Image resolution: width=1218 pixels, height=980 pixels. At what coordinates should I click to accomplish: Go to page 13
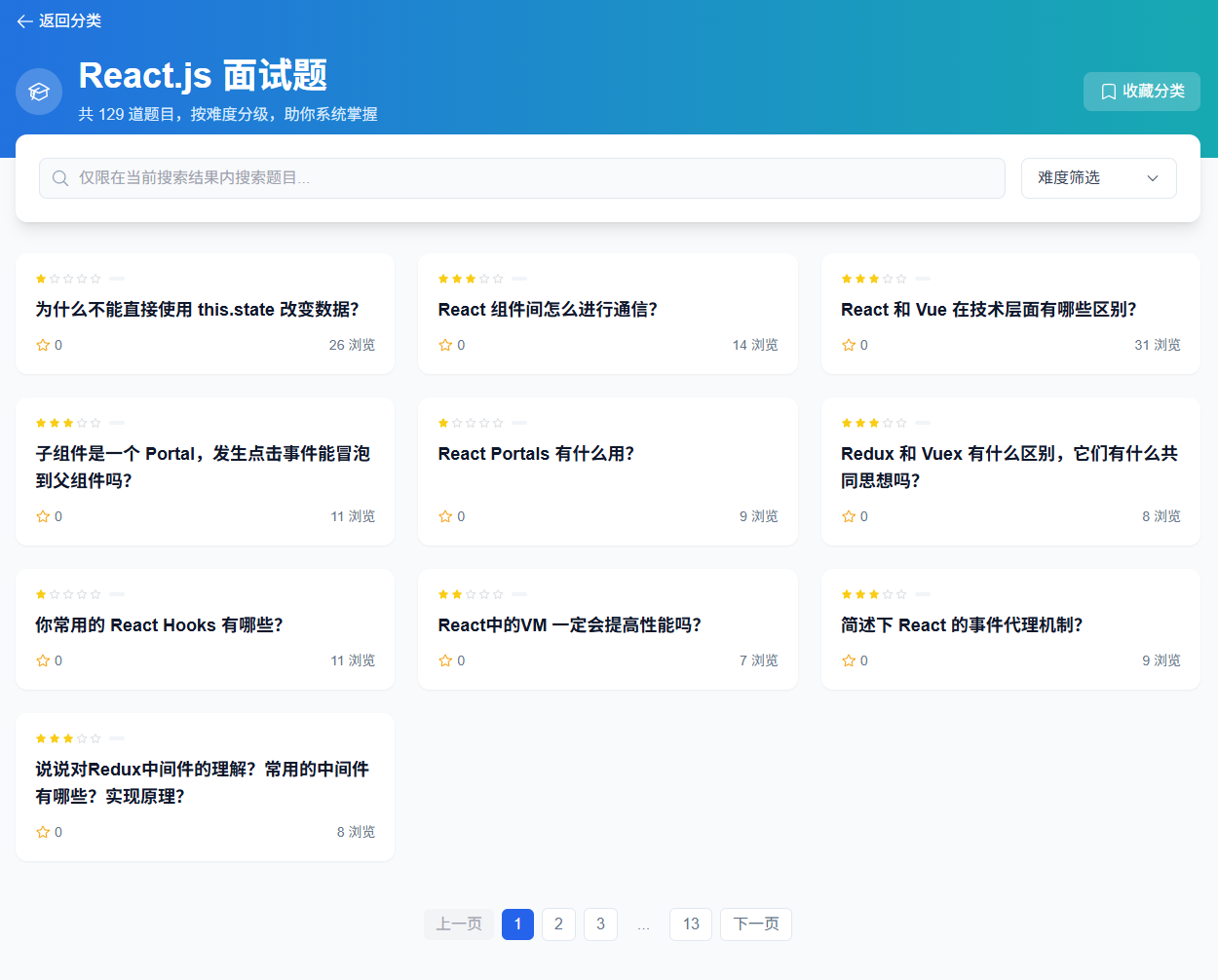pyautogui.click(x=691, y=924)
